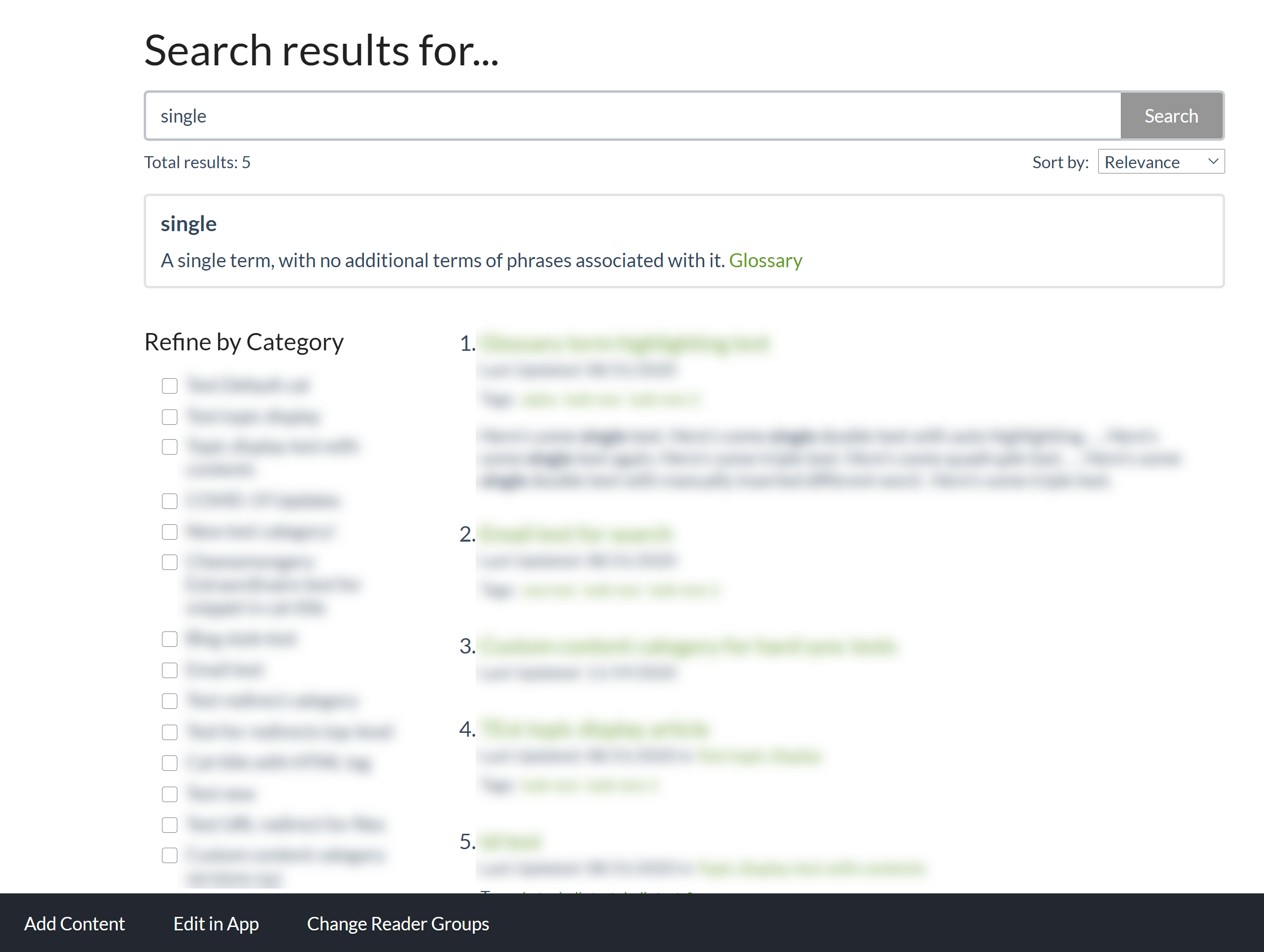This screenshot has width=1264, height=952.
Task: Follow the category link beside result 4's date
Action: (759, 756)
